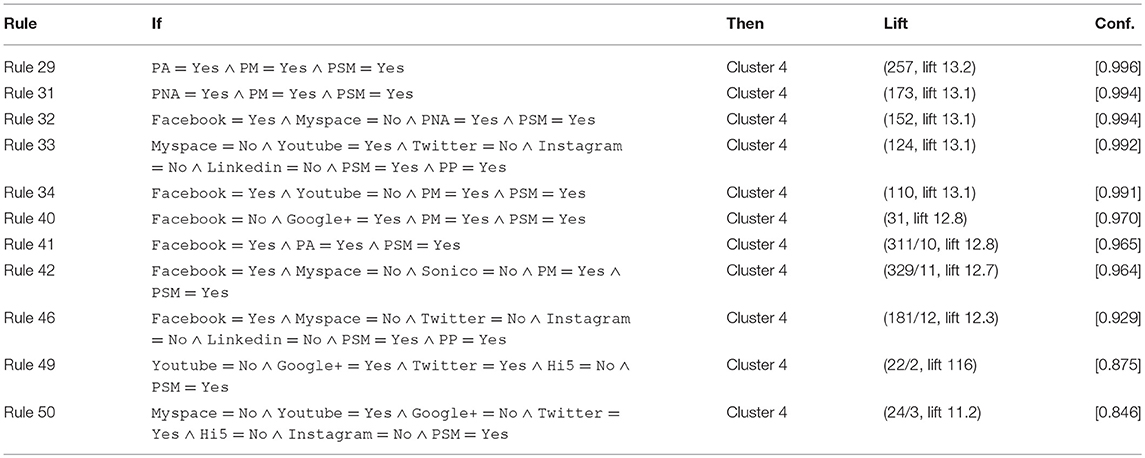Click the Rule 32 condition text
The width and height of the screenshot is (1145, 458).
point(373,120)
